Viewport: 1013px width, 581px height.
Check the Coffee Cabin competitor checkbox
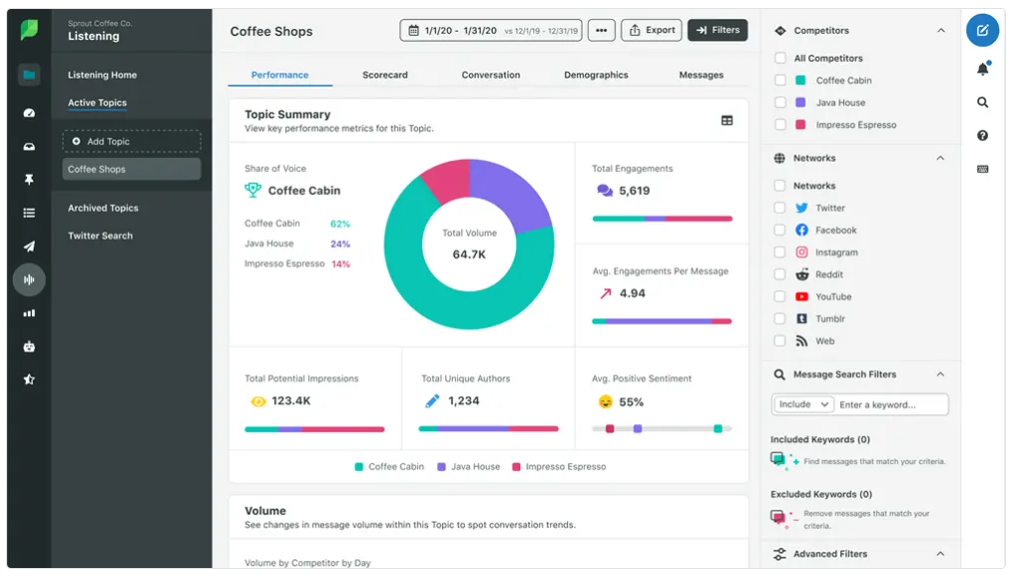780,80
